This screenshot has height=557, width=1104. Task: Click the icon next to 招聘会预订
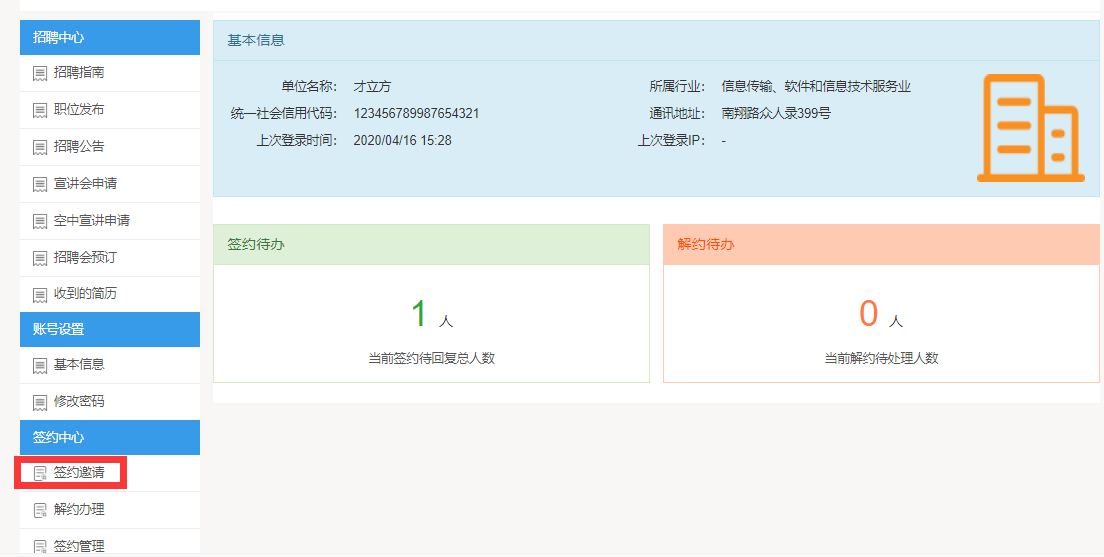tap(40, 258)
